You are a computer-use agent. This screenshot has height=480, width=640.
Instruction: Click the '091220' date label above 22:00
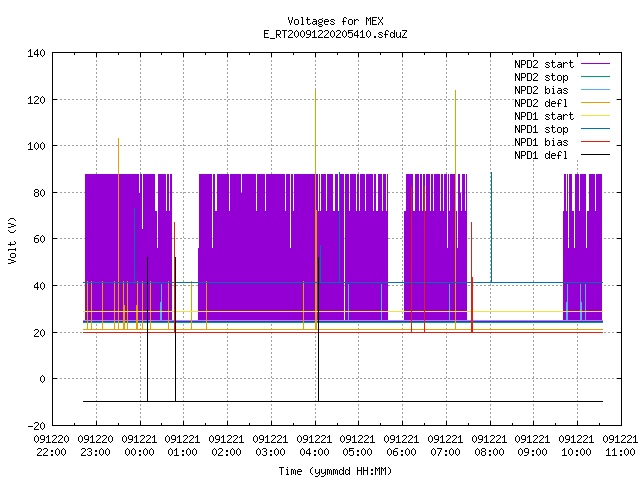[x=51, y=439]
